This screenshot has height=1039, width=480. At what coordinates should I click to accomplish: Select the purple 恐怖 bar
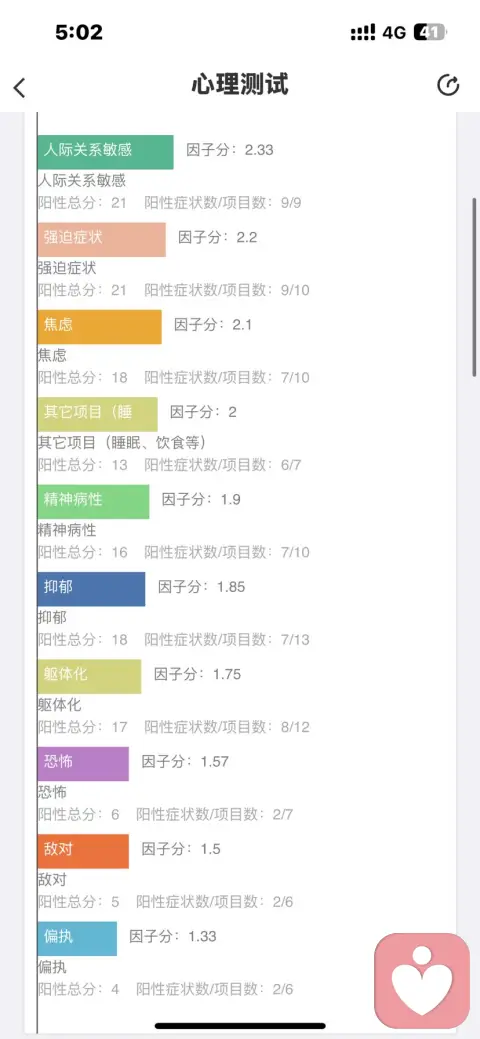83,764
